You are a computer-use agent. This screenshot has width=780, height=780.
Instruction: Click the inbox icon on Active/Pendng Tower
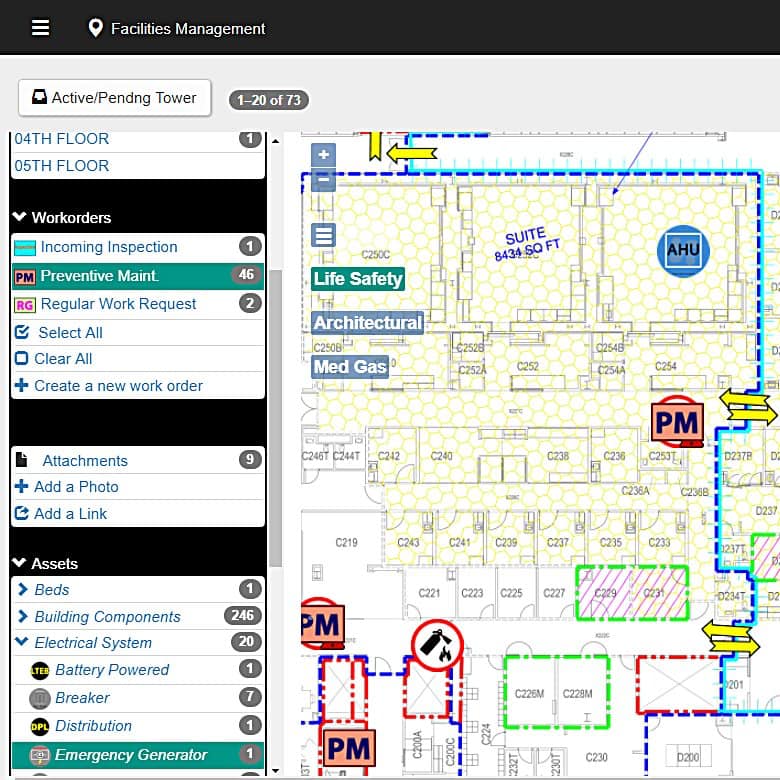pos(39,97)
